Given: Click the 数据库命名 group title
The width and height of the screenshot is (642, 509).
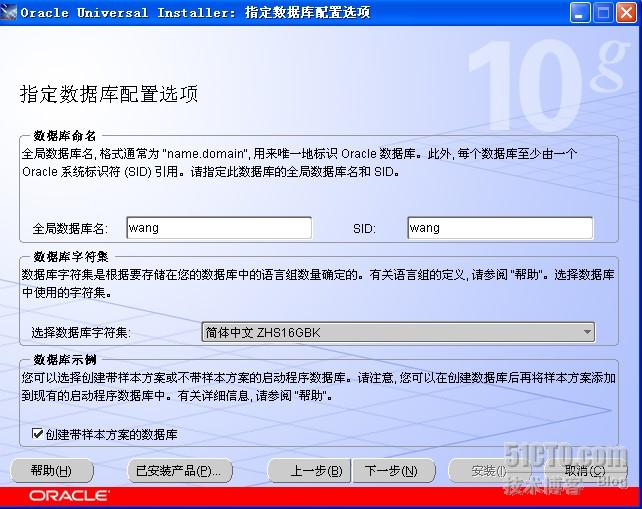Looking at the screenshot, I should 65,135.
